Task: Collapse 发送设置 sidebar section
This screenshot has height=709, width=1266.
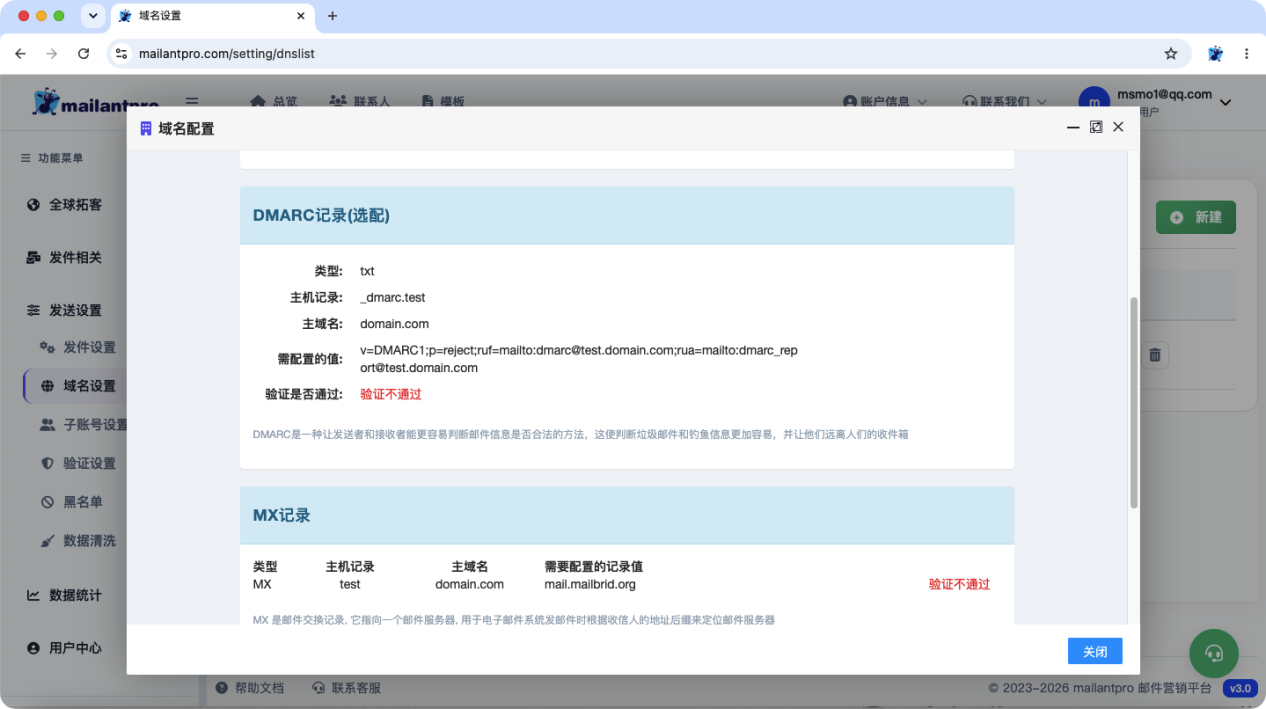Action: [x=75, y=311]
